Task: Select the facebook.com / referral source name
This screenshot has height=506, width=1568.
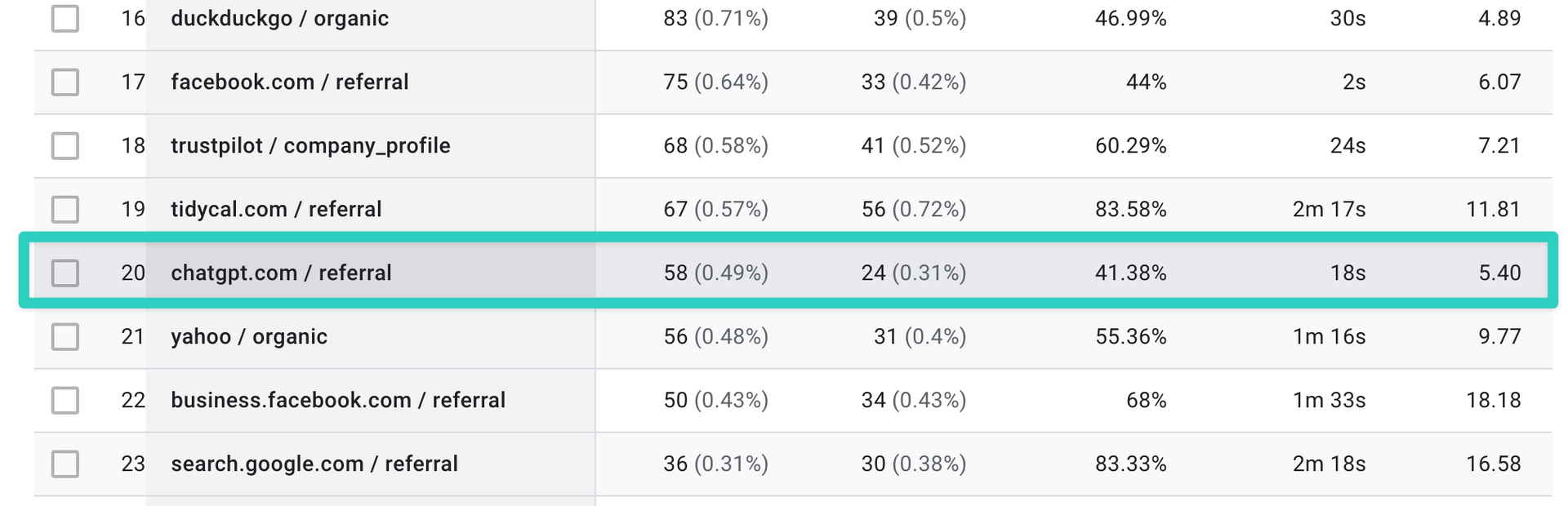Action: [x=290, y=82]
